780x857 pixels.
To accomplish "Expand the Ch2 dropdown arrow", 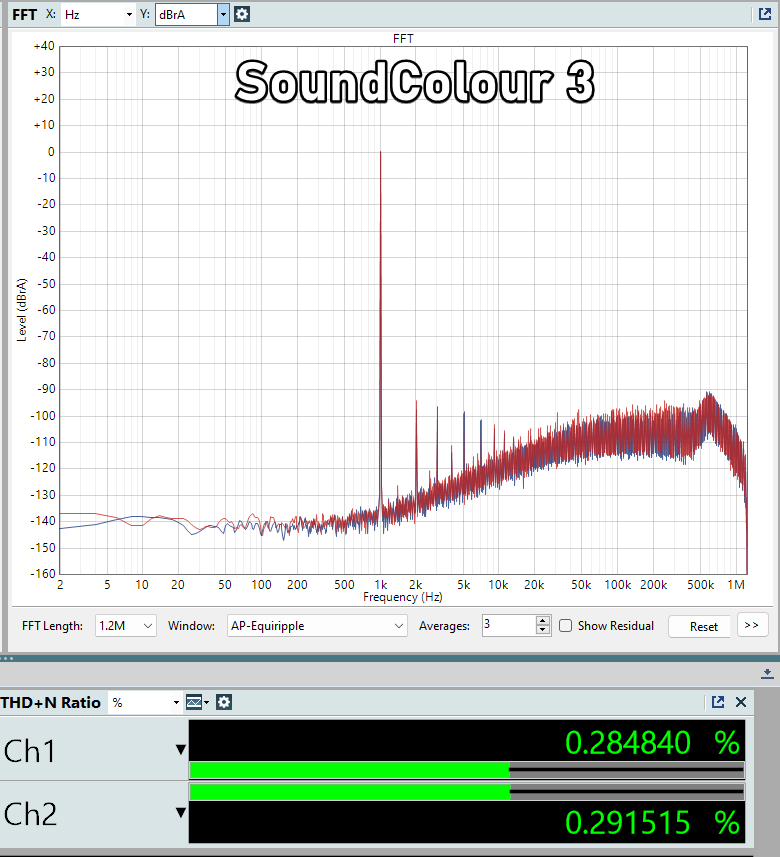I will click(181, 813).
